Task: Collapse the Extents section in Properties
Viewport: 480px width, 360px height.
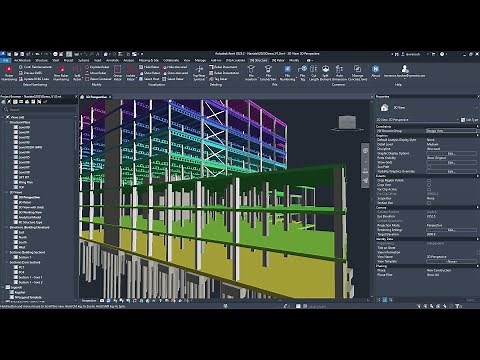Action: (x=478, y=176)
